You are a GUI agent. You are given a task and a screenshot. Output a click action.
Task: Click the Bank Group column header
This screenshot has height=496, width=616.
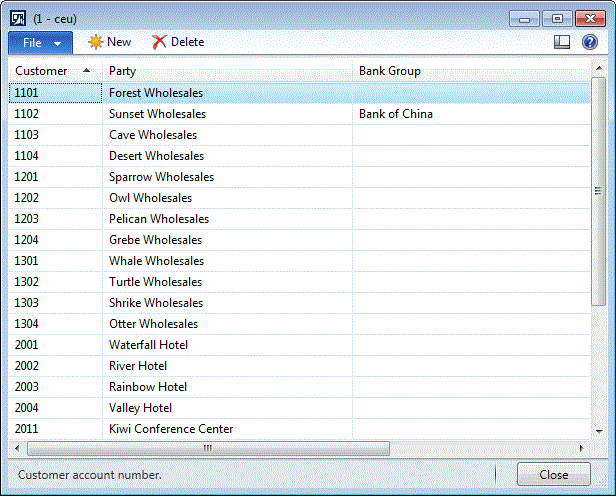pyautogui.click(x=470, y=71)
